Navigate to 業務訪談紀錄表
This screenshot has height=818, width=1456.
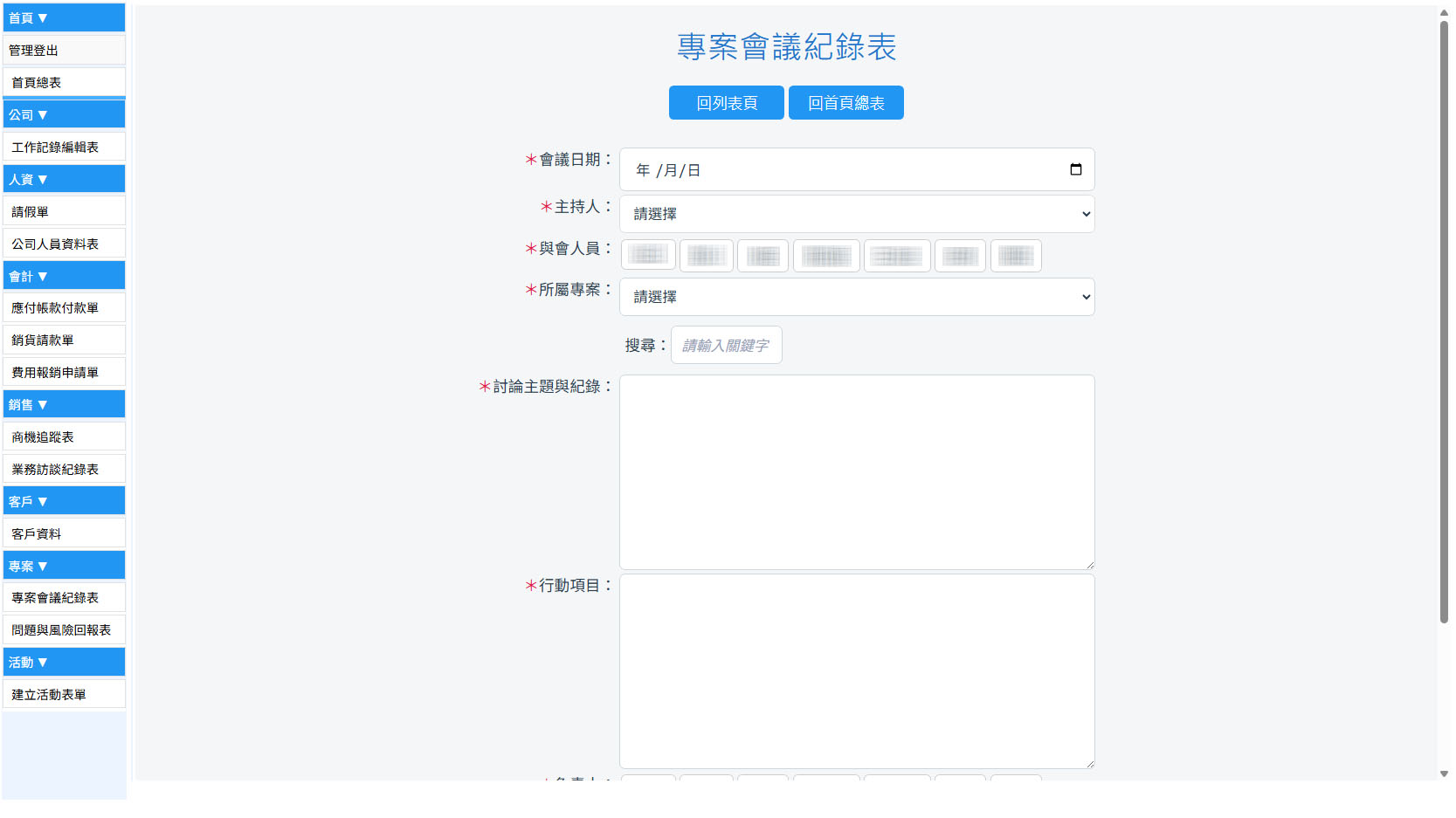tap(64, 469)
